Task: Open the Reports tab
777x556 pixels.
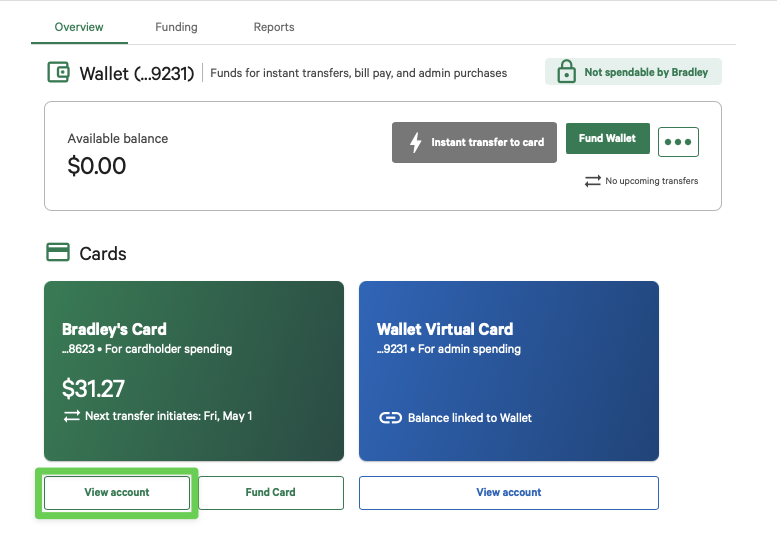Action: click(273, 27)
